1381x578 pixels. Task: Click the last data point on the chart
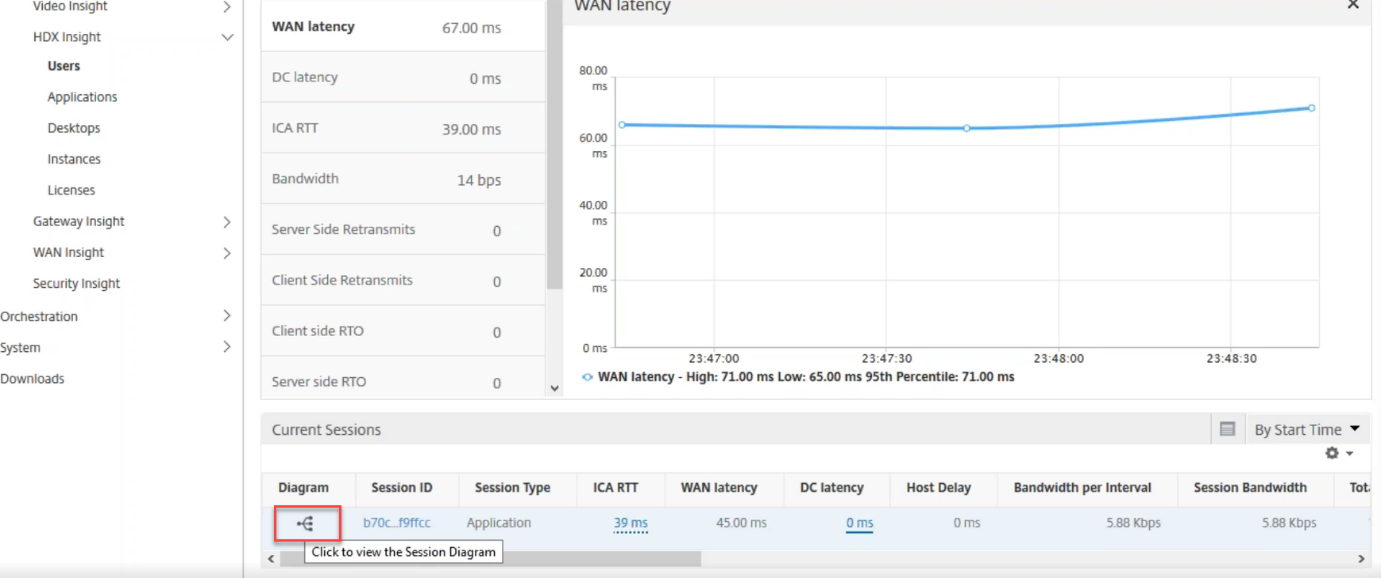(1311, 108)
